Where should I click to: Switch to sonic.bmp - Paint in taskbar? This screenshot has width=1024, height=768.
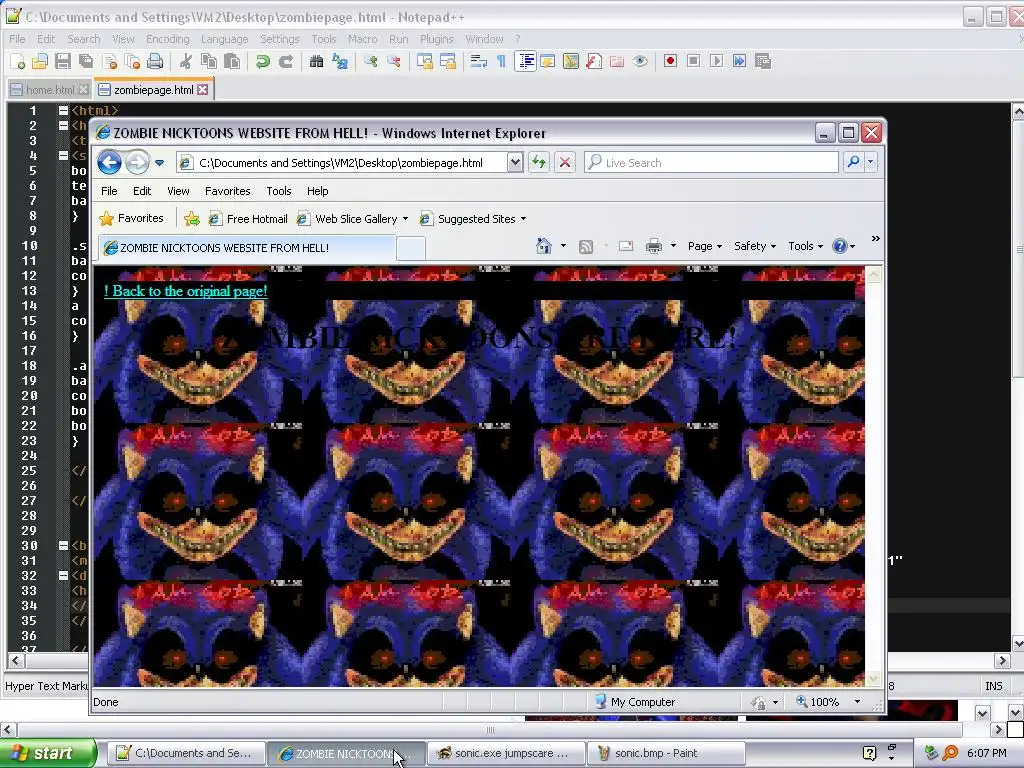coord(665,753)
